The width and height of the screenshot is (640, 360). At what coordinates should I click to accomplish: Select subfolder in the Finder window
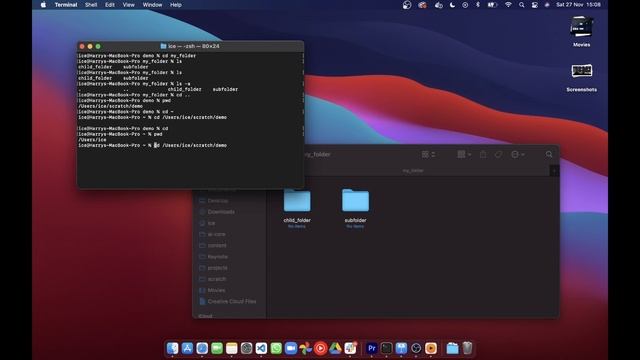355,207
